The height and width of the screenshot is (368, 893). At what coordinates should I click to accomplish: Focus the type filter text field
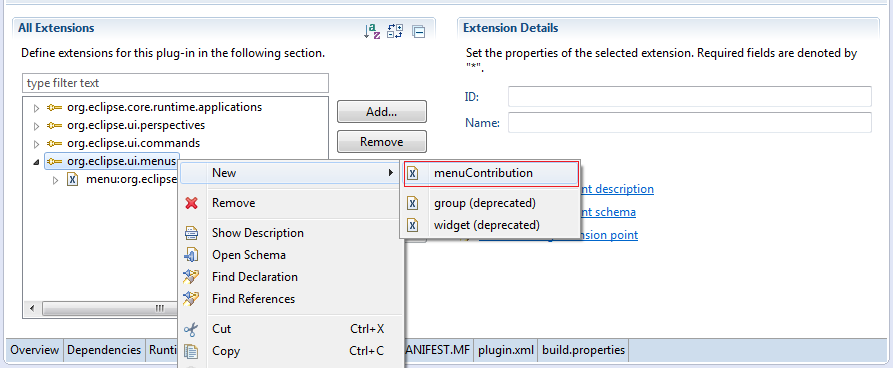coord(175,83)
